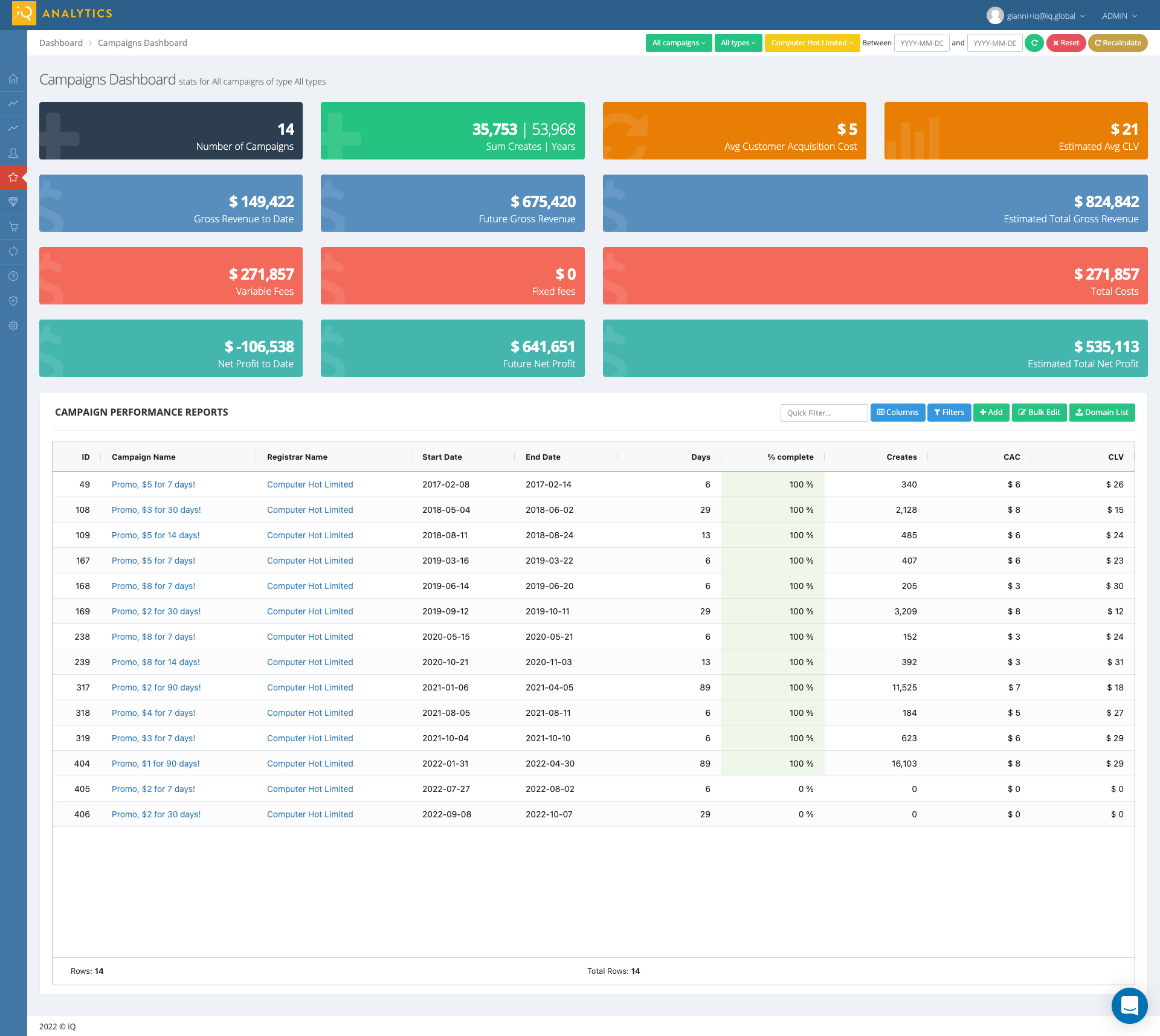
Task: Click the circular sync sidebar icon
Action: click(13, 251)
